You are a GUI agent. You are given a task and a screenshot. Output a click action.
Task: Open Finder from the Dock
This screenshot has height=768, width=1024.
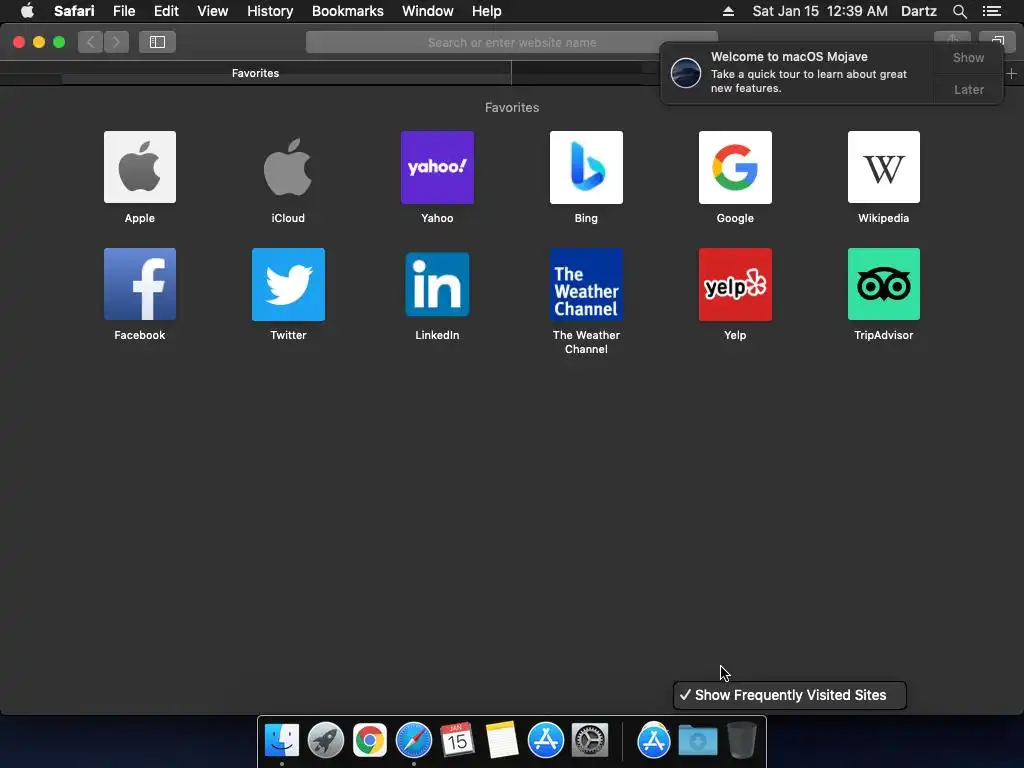coord(281,740)
